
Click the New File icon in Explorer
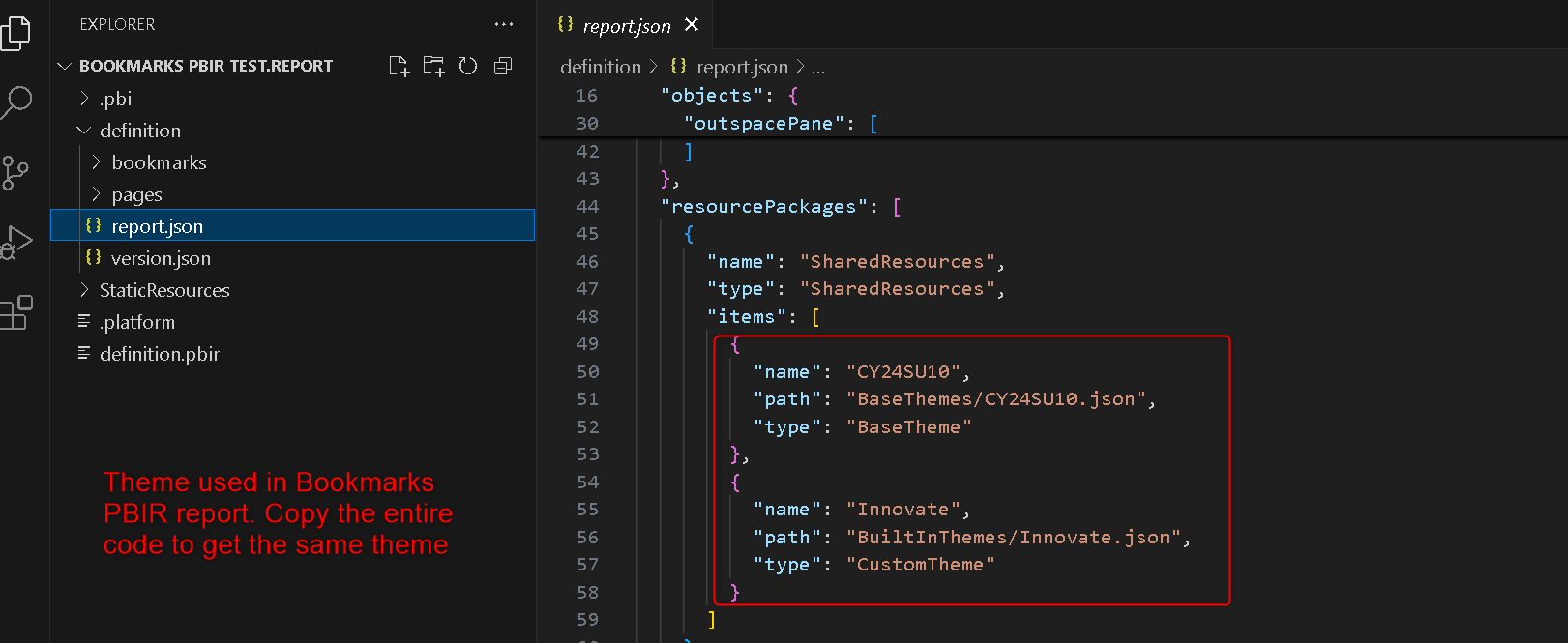399,66
